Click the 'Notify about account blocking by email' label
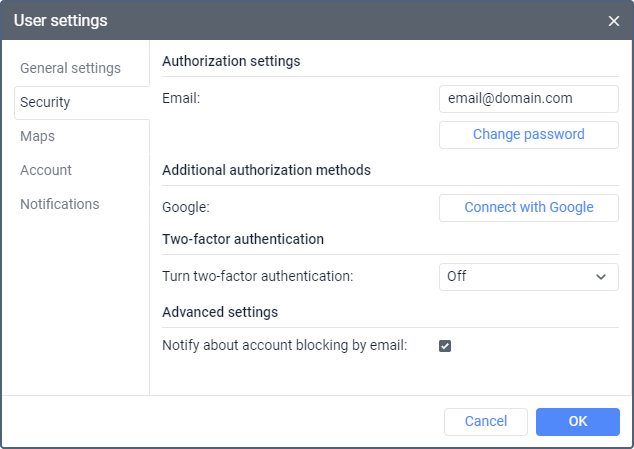 tap(284, 346)
